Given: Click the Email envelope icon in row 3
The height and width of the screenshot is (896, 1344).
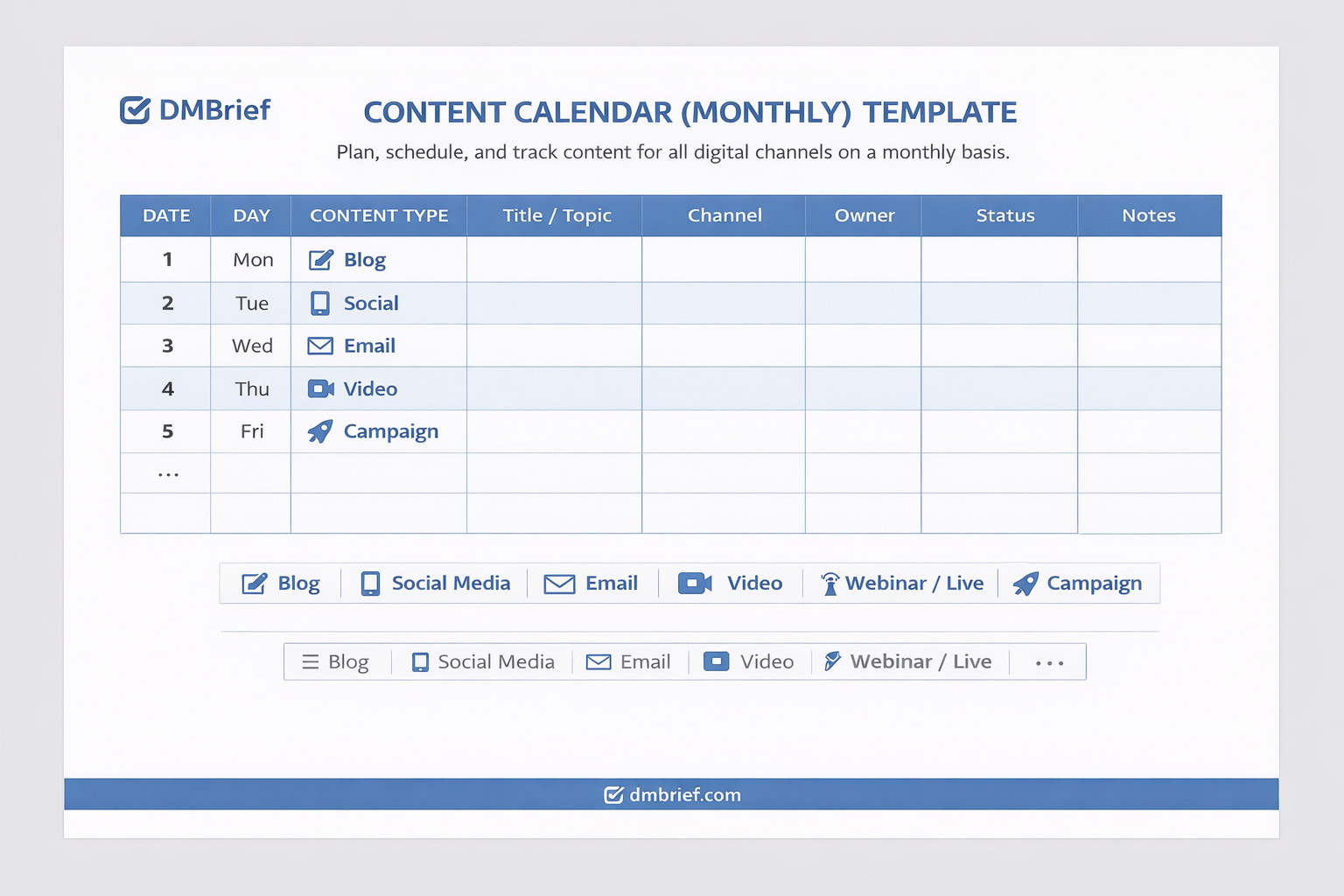Looking at the screenshot, I should coord(320,346).
